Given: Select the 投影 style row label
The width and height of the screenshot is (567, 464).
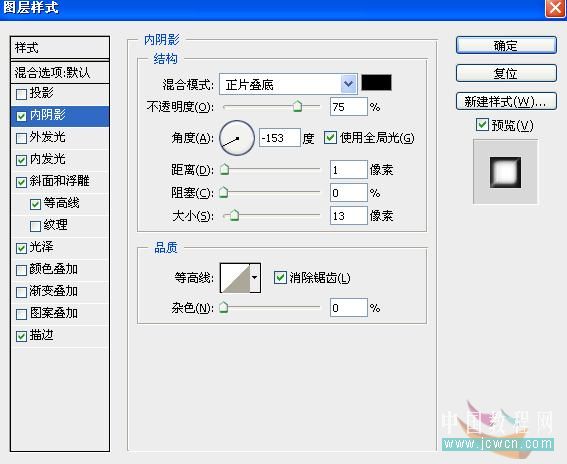Looking at the screenshot, I should [x=41, y=93].
